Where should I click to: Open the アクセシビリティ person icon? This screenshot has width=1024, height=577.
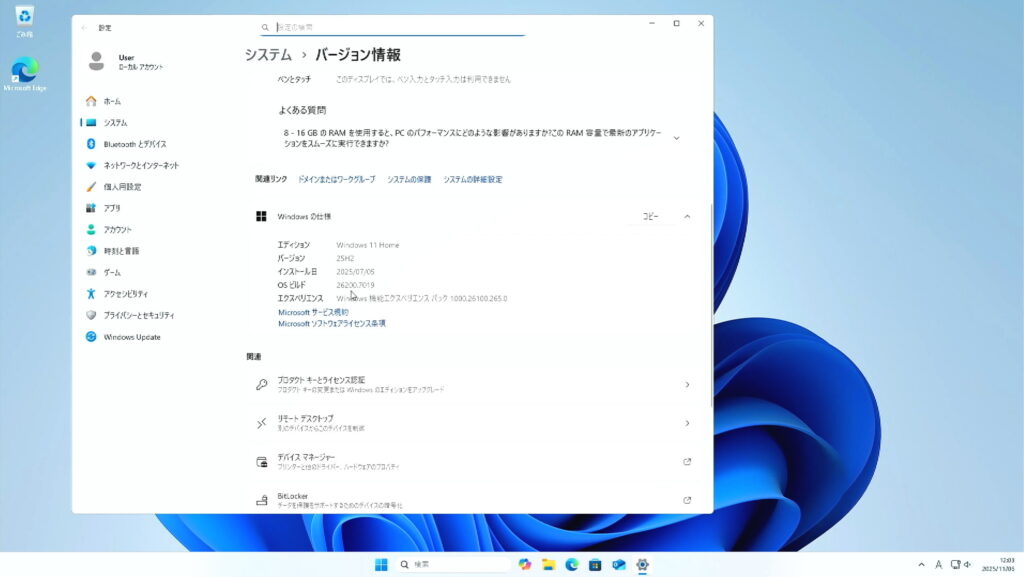[91, 294]
